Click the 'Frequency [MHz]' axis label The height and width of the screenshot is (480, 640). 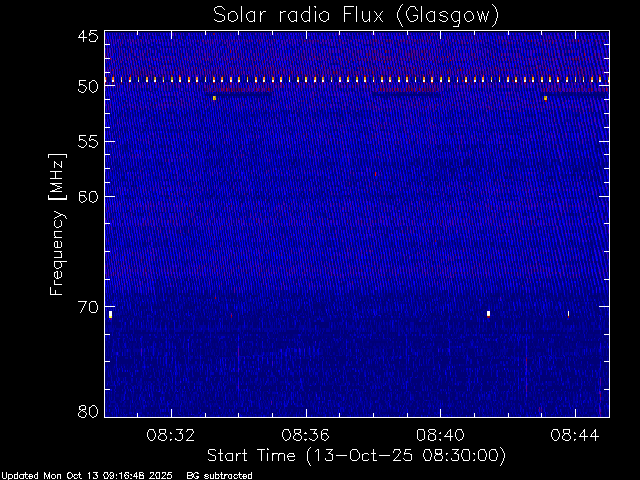[57, 224]
